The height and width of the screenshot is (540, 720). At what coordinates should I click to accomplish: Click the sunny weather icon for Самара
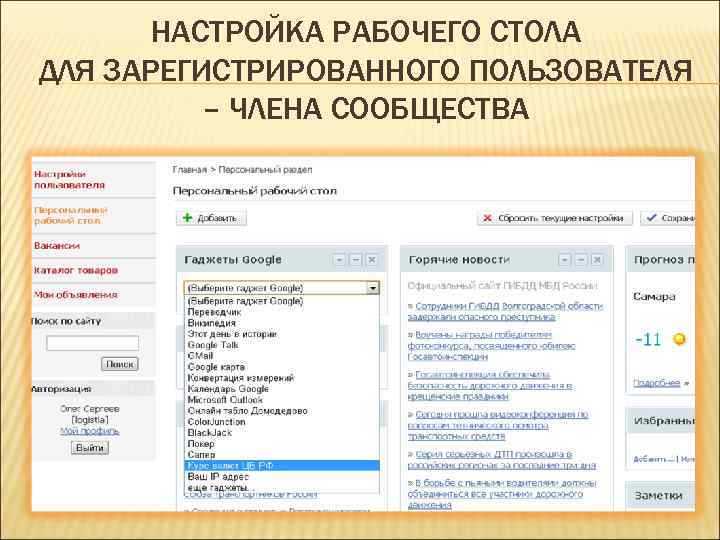tap(679, 339)
